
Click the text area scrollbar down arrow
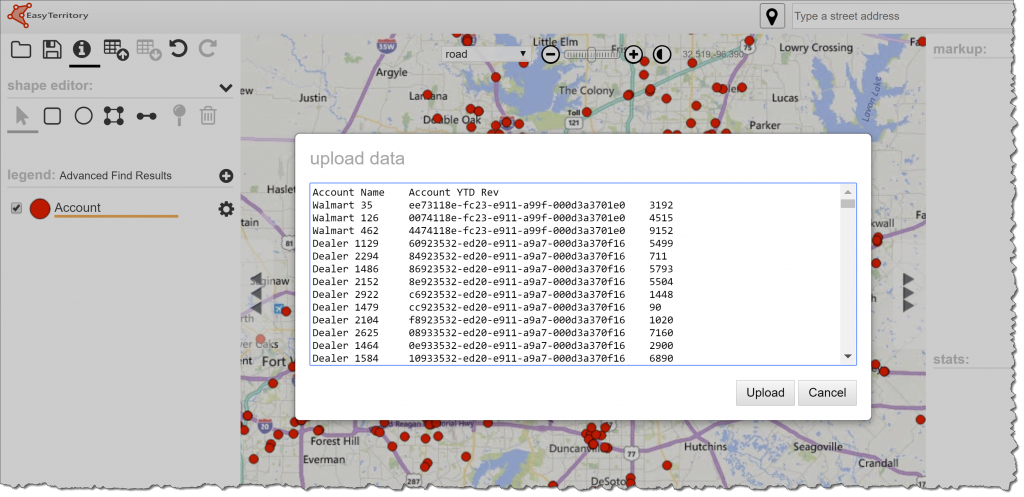click(x=848, y=357)
